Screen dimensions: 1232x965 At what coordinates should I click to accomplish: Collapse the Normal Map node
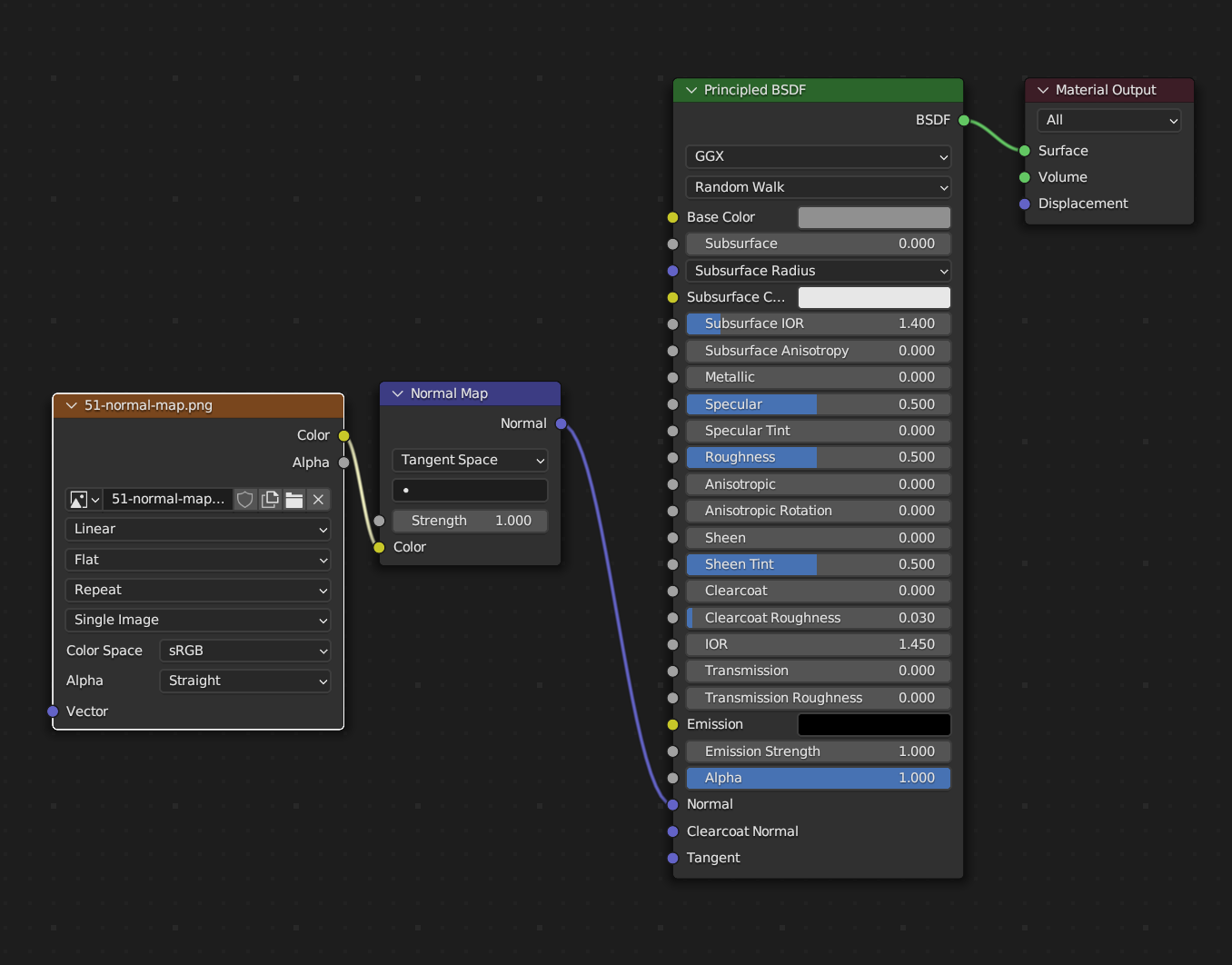click(x=397, y=393)
